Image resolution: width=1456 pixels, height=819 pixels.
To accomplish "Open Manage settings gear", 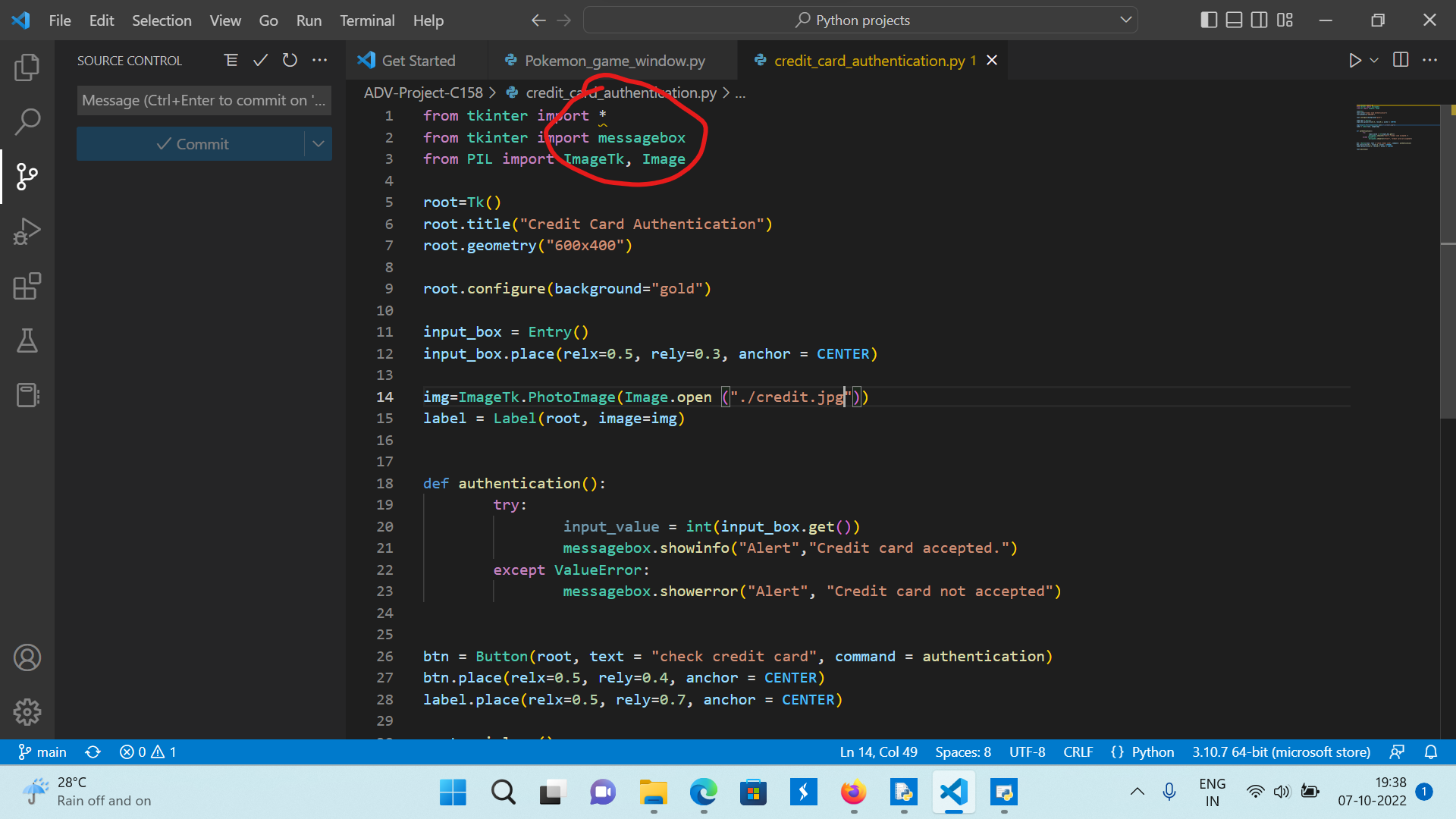I will 27,711.
